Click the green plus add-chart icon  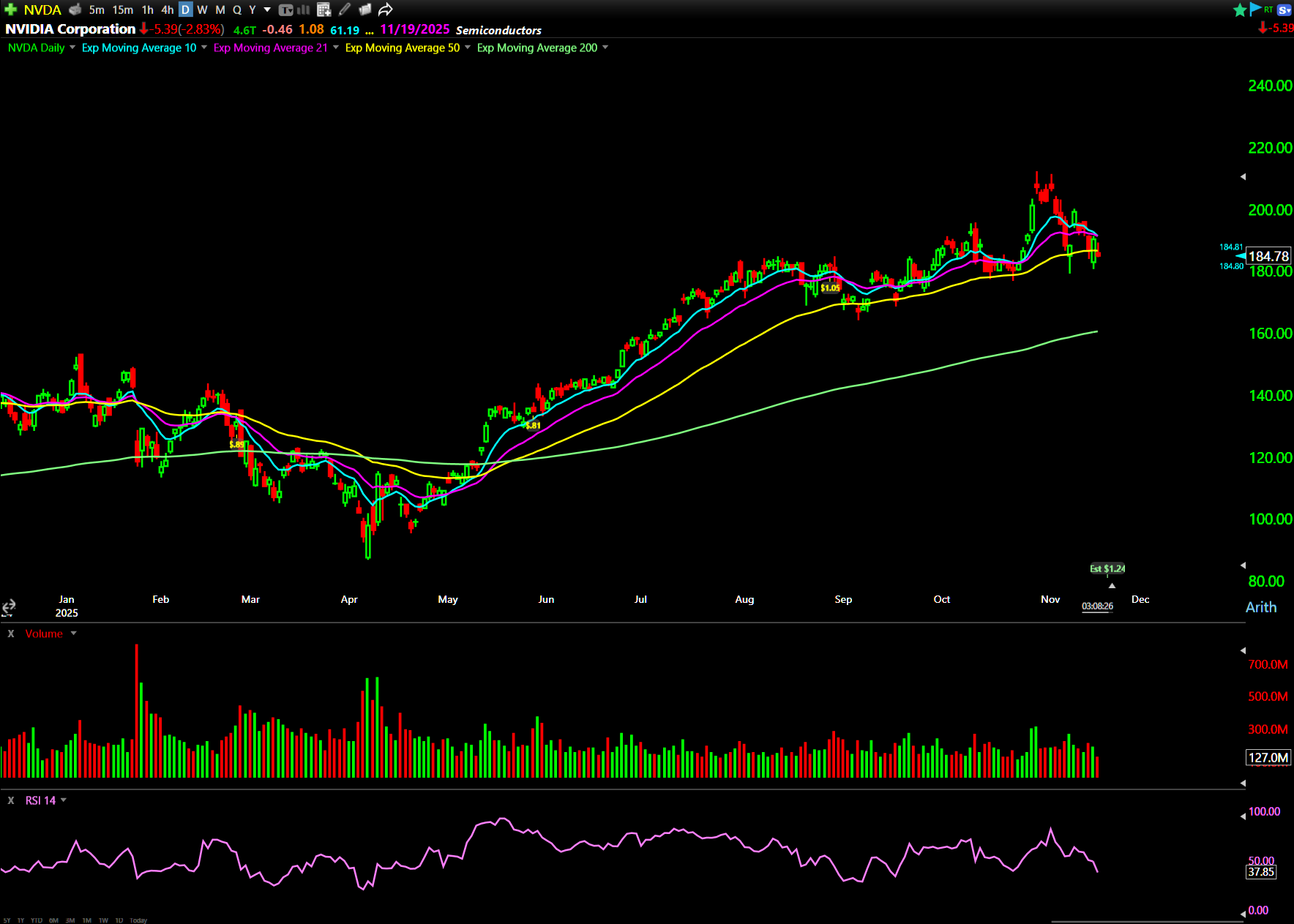pyautogui.click(x=10, y=10)
